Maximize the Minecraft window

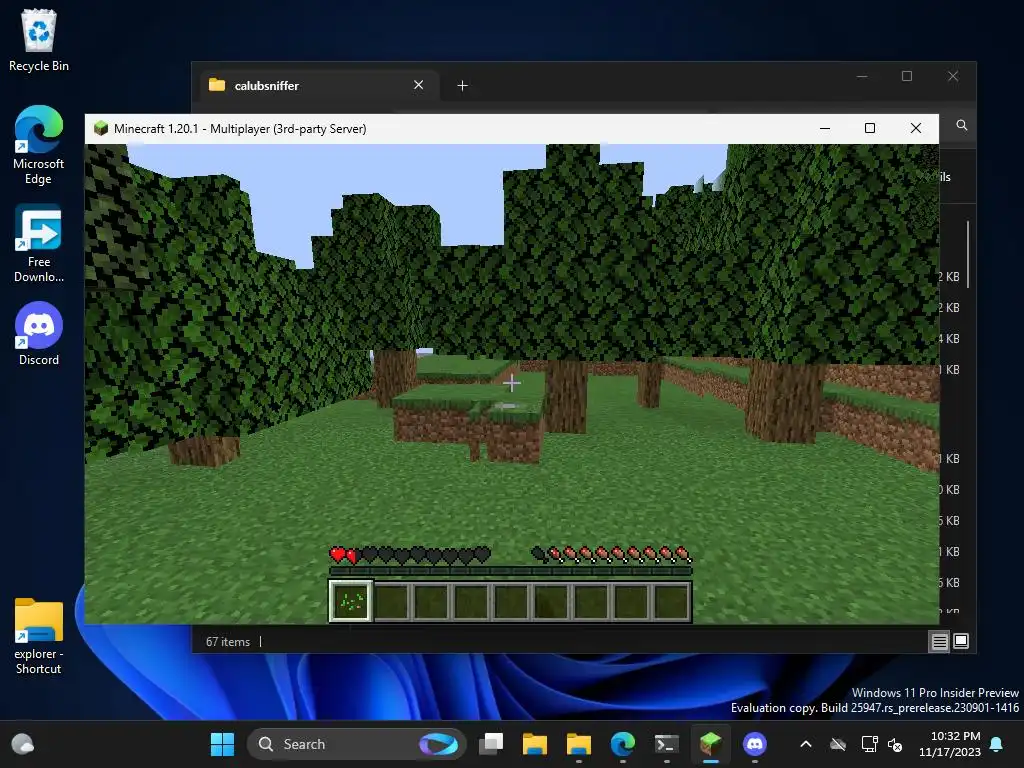point(870,129)
